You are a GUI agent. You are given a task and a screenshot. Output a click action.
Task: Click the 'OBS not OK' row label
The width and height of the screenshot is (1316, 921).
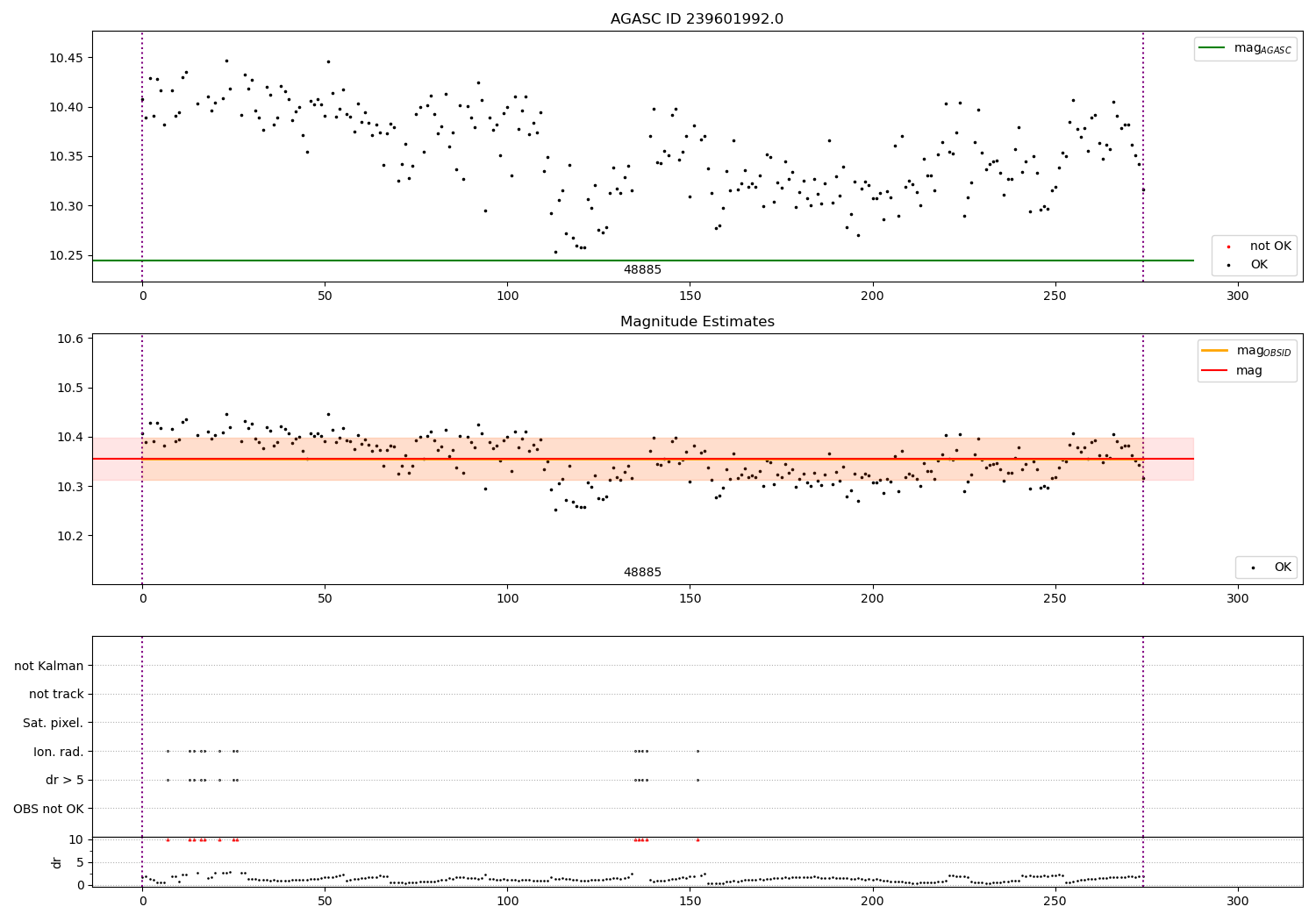(x=49, y=809)
